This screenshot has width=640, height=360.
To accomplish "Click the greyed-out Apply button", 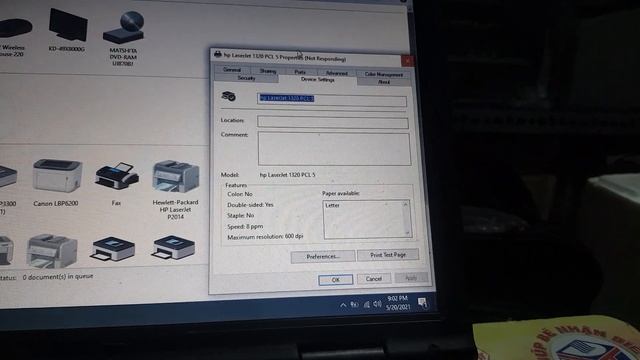I will click(411, 278).
